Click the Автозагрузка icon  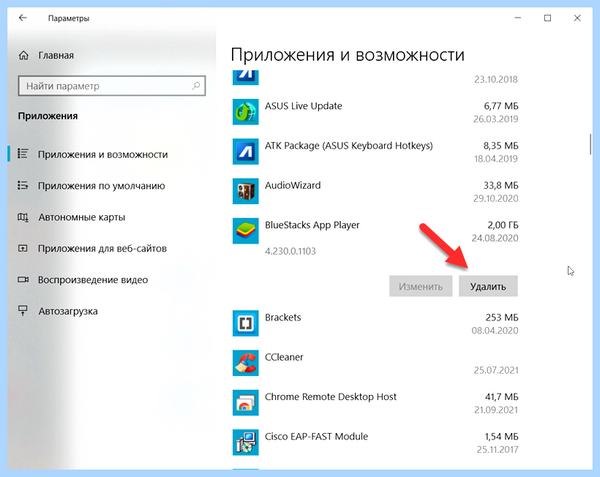[x=23, y=311]
